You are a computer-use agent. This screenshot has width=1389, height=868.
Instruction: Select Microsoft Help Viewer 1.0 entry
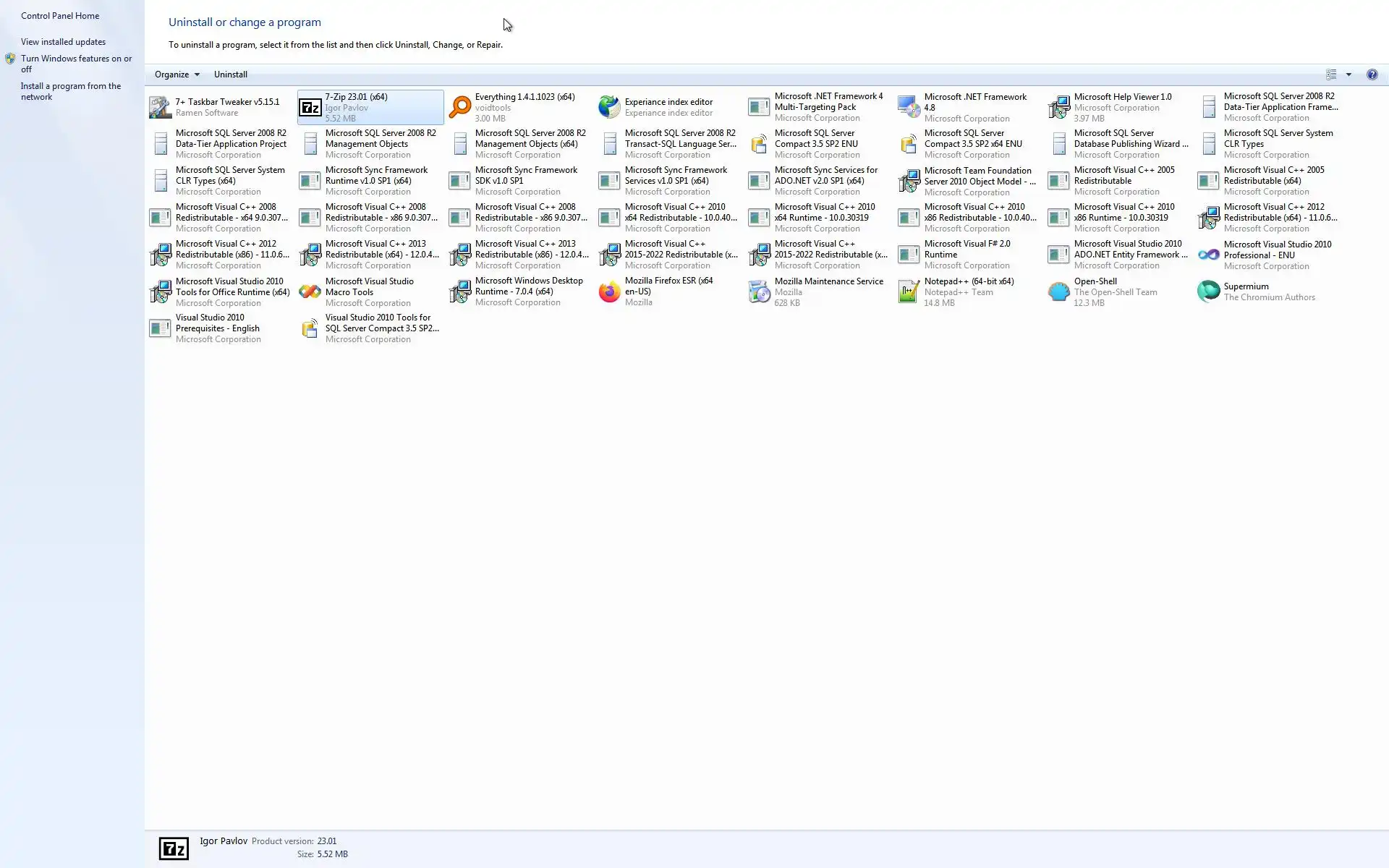coord(1122,97)
